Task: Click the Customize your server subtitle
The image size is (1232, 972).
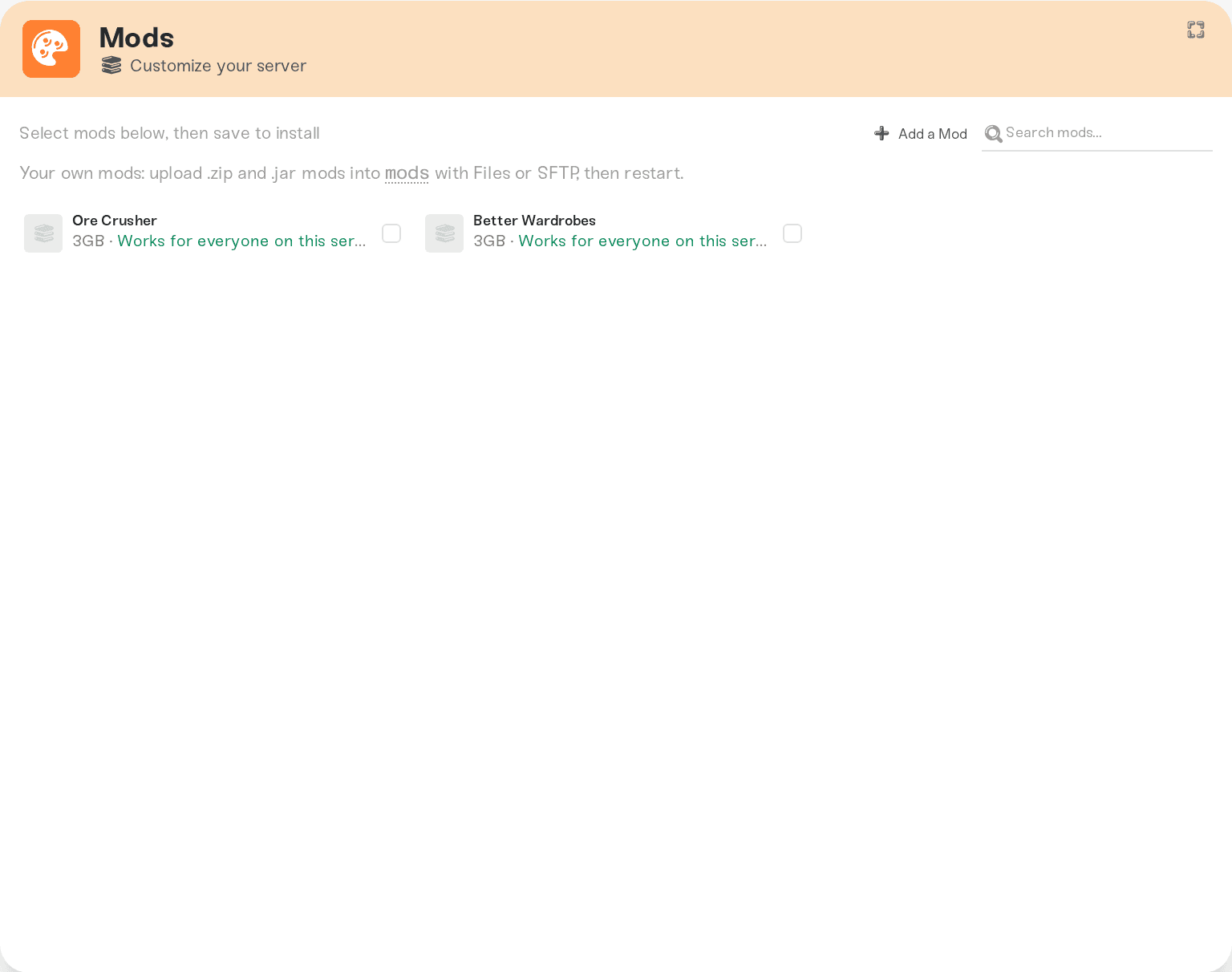Action: pyautogui.click(x=218, y=66)
